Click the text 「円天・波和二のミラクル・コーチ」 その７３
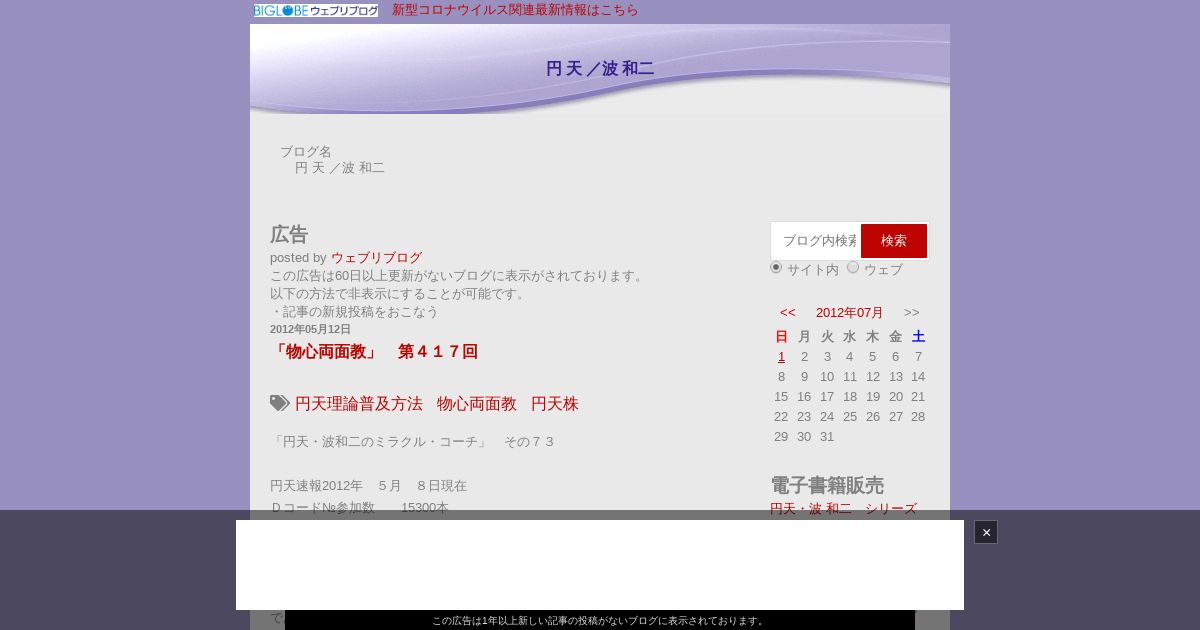 click(x=412, y=442)
